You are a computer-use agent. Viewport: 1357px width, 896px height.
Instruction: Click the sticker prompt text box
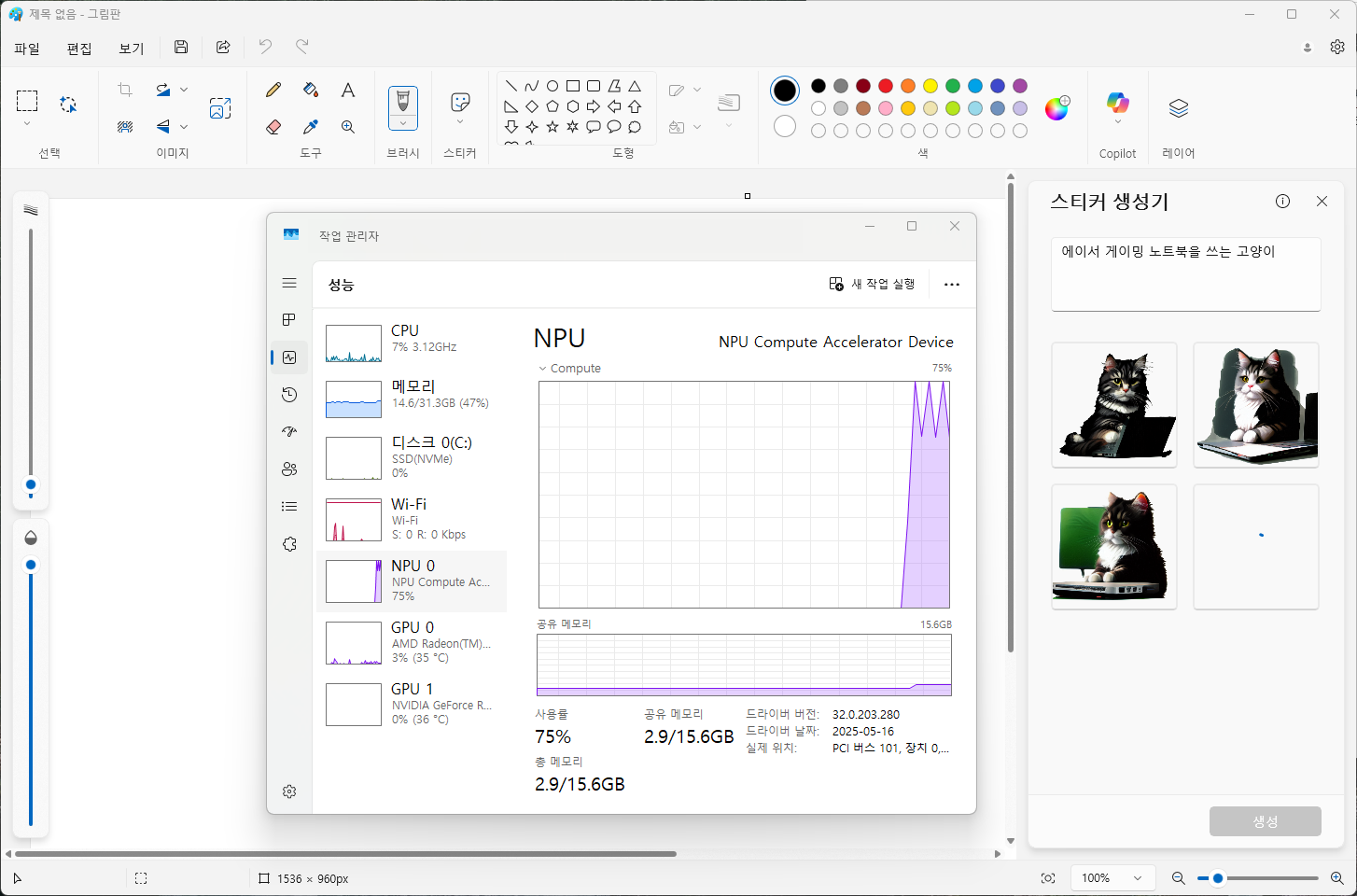(x=1185, y=273)
